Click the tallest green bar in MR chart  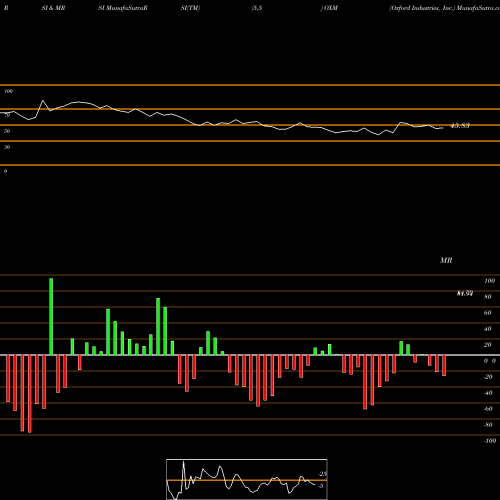(51, 317)
